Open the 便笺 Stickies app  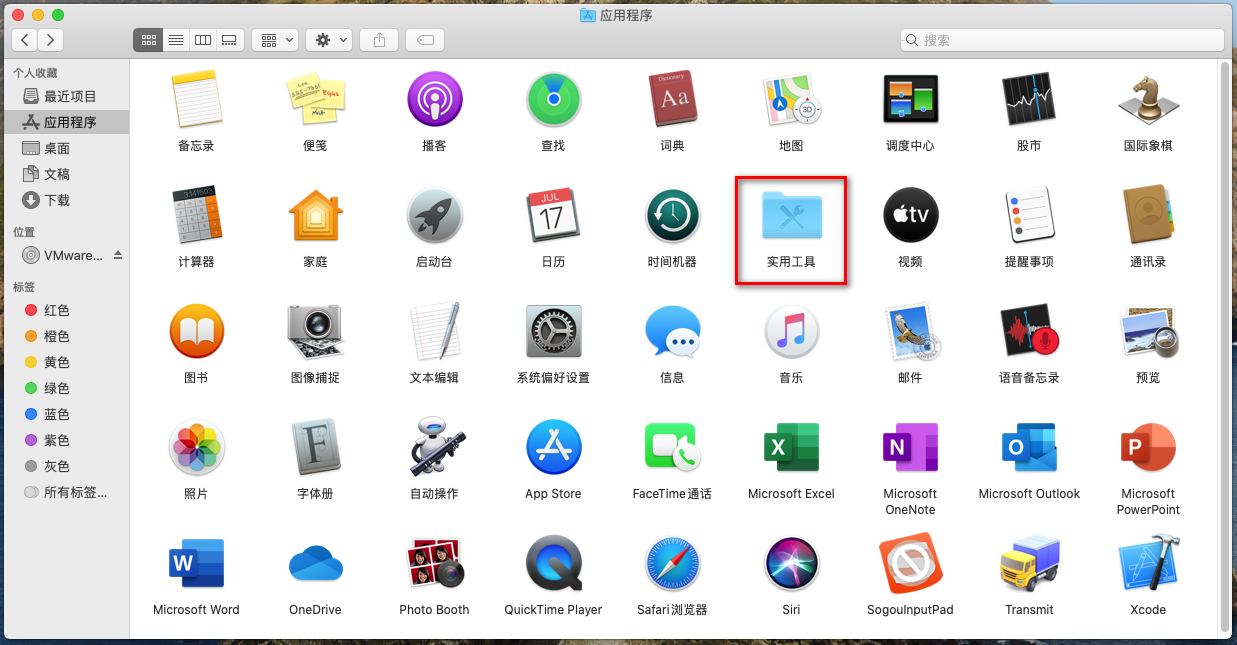(315, 99)
